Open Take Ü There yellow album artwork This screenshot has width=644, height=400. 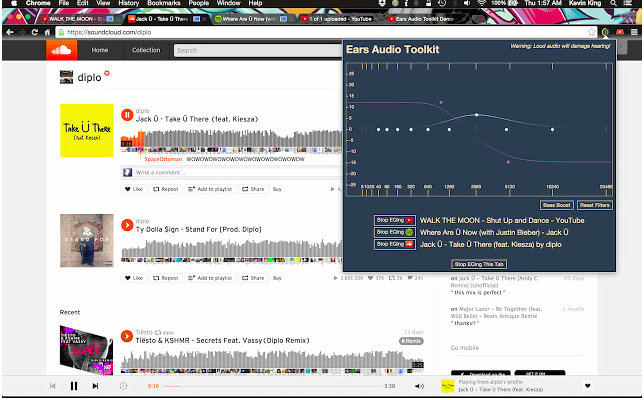coord(87,130)
